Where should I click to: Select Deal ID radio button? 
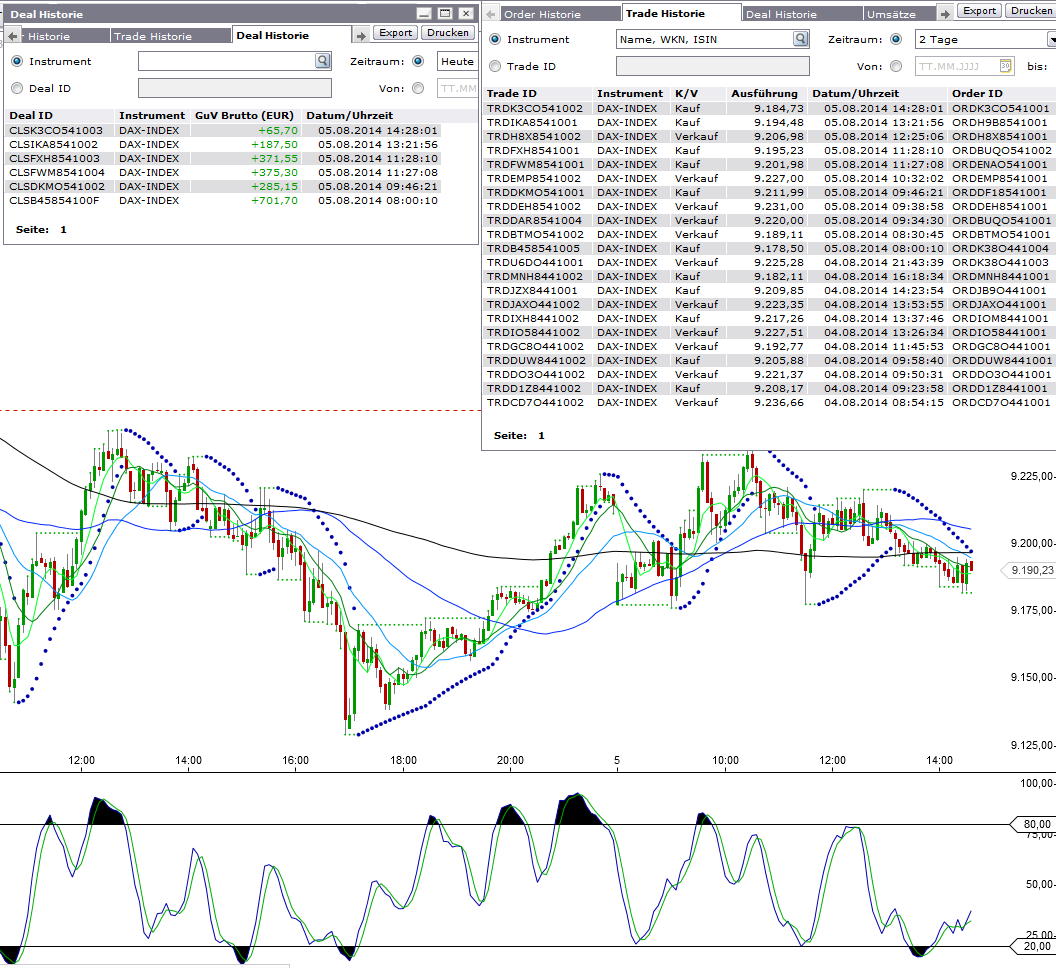coord(18,88)
